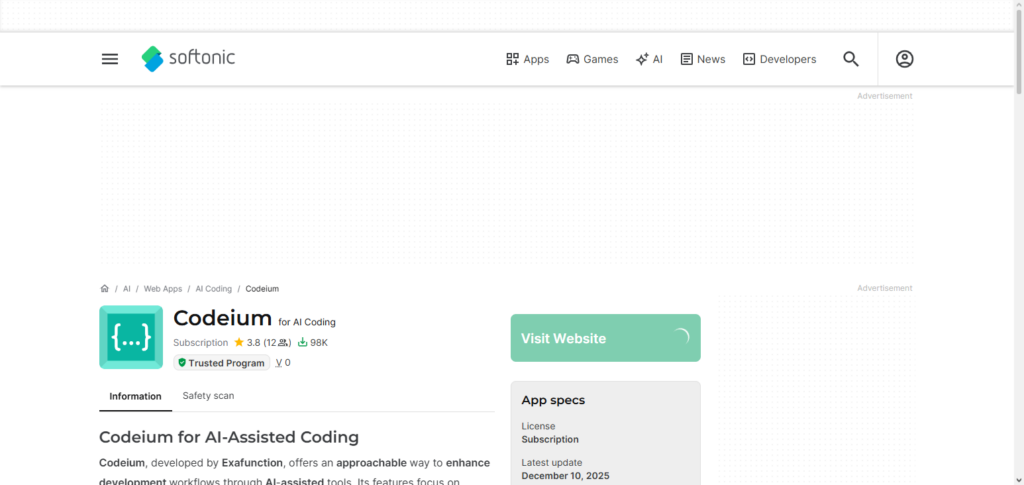The width and height of the screenshot is (1024, 485).
Task: Go to Web Apps breadcrumb link
Action: tap(163, 289)
